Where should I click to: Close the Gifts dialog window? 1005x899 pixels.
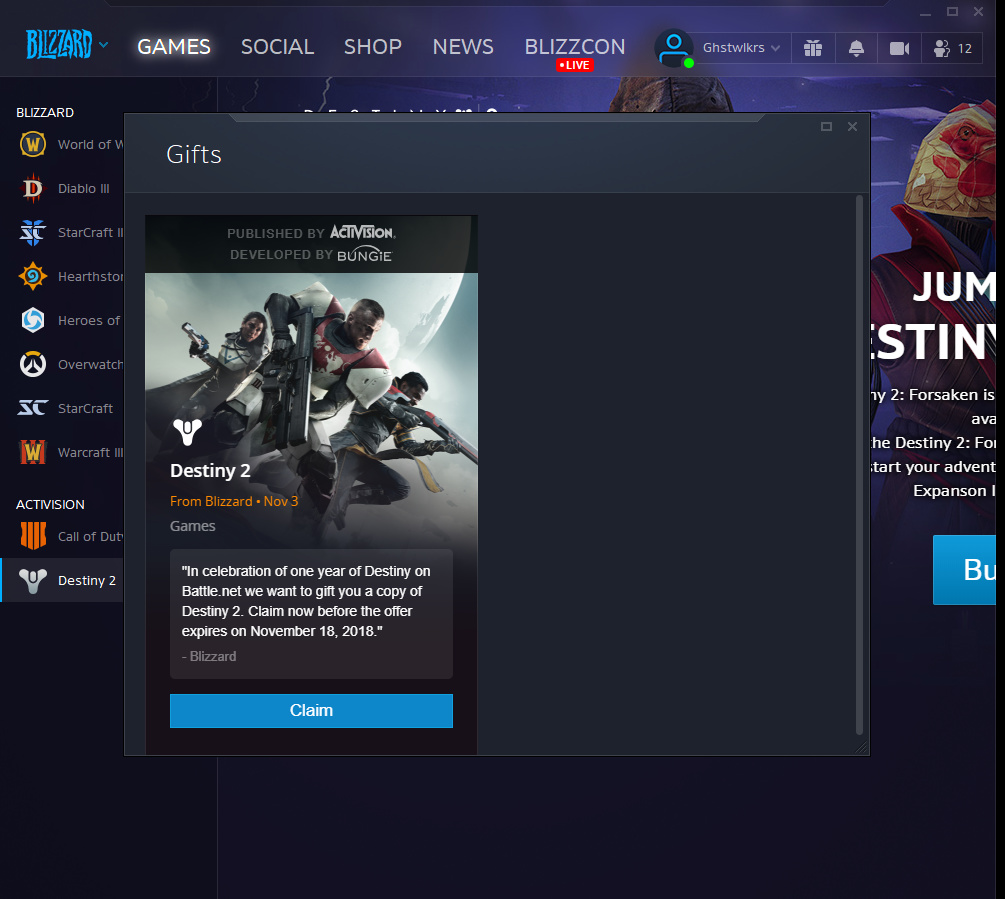pyautogui.click(x=852, y=126)
